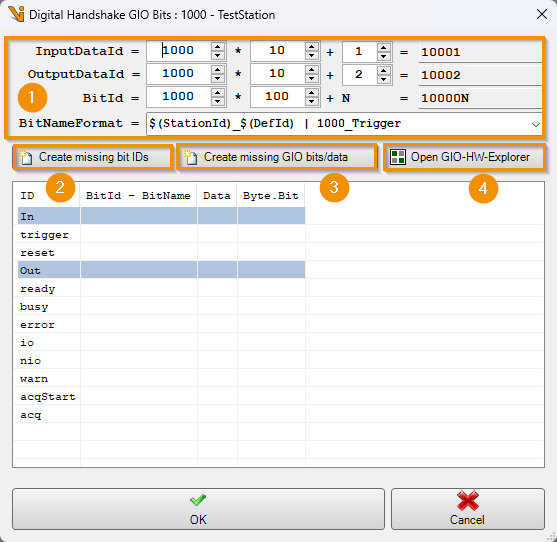Select the In group row
Viewport: 557px width, 542px height.
[161, 216]
